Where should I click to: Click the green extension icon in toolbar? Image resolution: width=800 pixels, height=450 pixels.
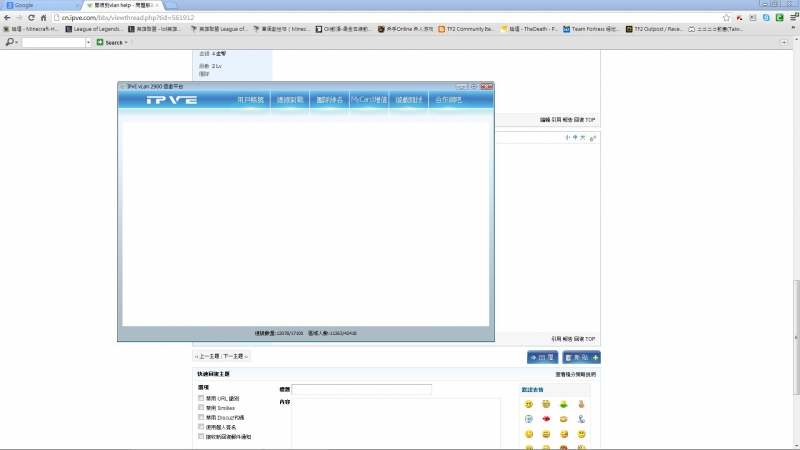point(780,17)
